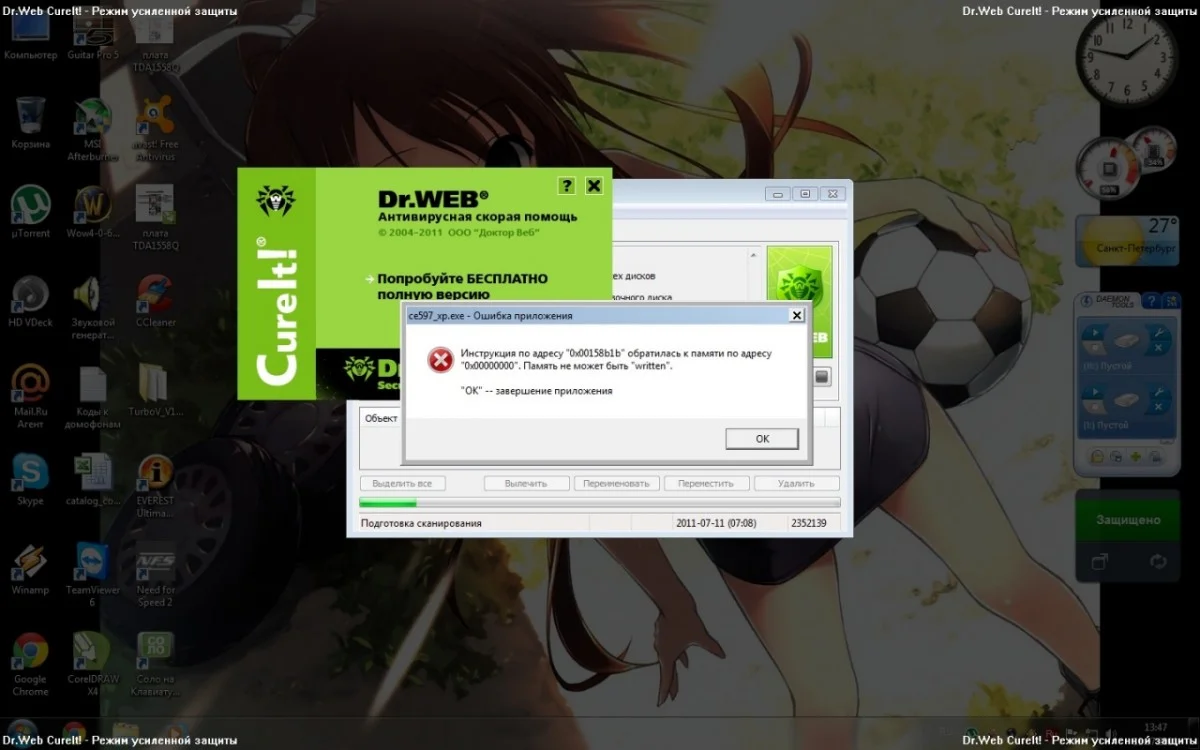Click the green scan progress bar
The image size is (1200, 750).
click(x=599, y=503)
